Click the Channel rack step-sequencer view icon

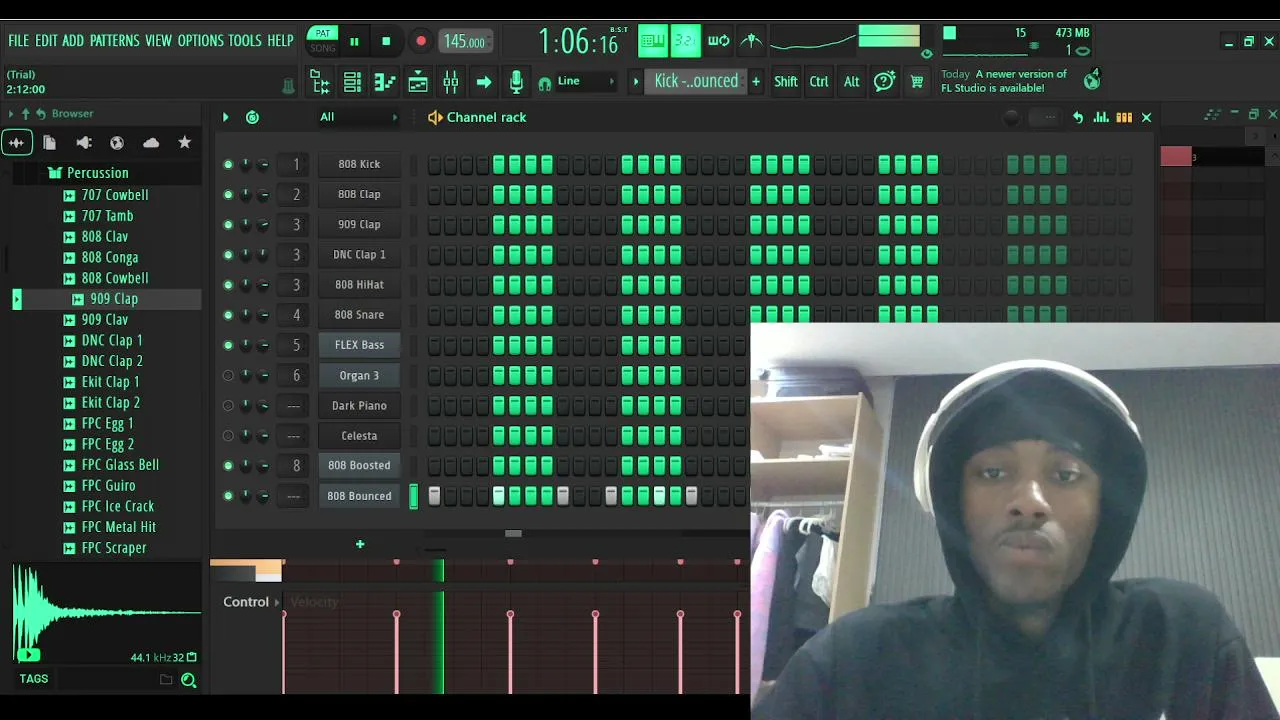click(1124, 117)
